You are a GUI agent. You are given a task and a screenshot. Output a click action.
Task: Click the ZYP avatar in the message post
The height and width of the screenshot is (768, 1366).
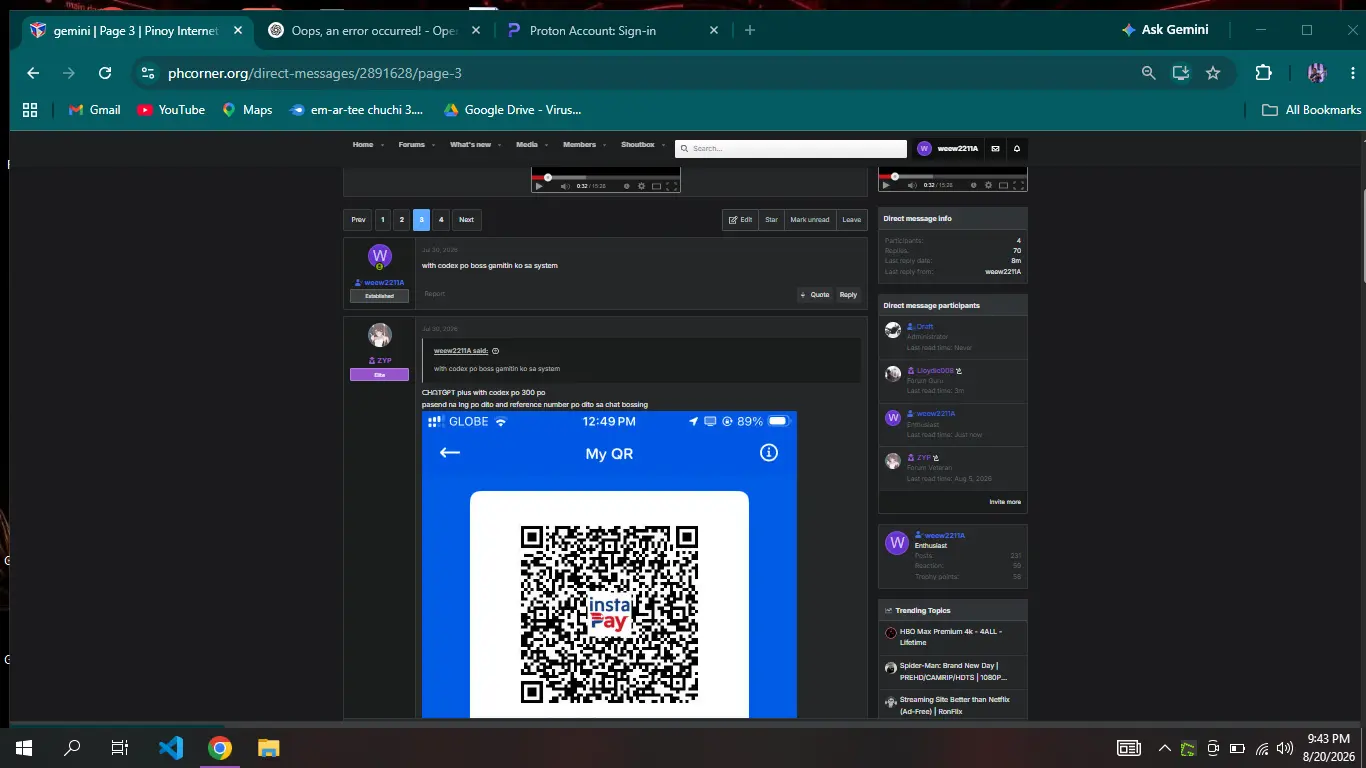(x=379, y=335)
